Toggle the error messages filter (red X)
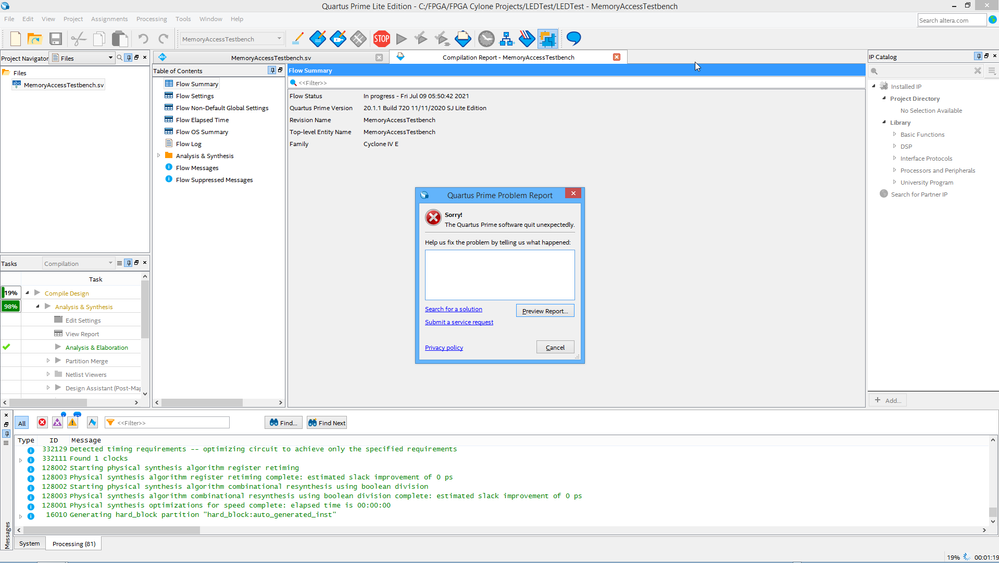This screenshot has width=999, height=563. [42, 423]
